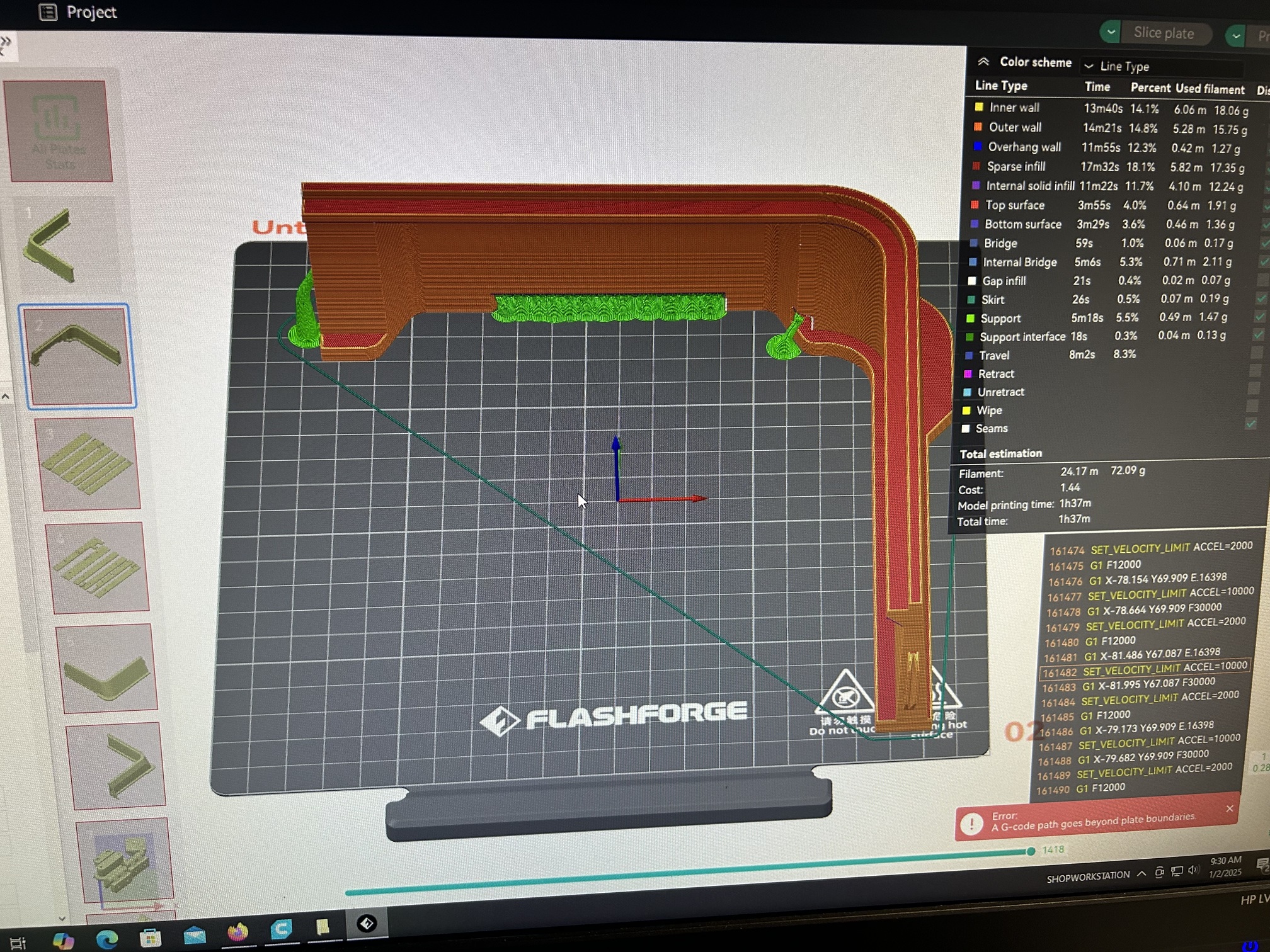1270x952 pixels.
Task: Enable Travel line type visibility
Action: [1256, 353]
